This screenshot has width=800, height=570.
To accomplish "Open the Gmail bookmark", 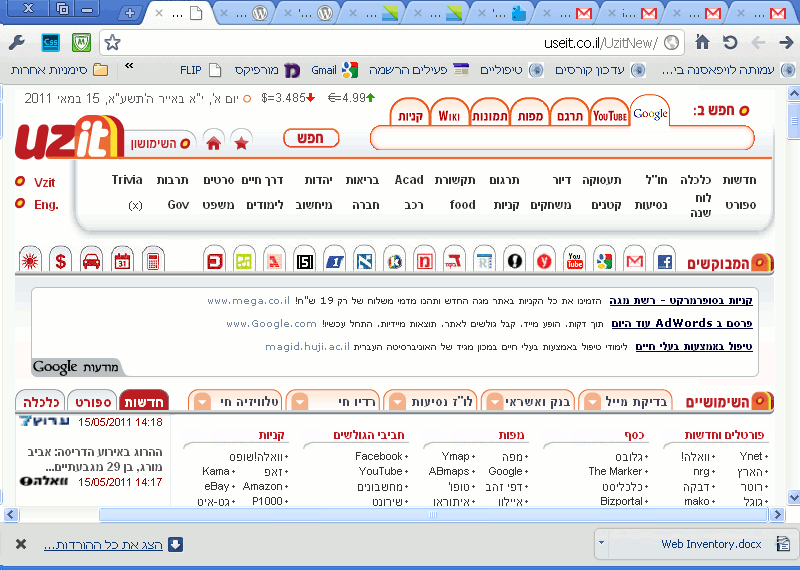I will (334, 69).
